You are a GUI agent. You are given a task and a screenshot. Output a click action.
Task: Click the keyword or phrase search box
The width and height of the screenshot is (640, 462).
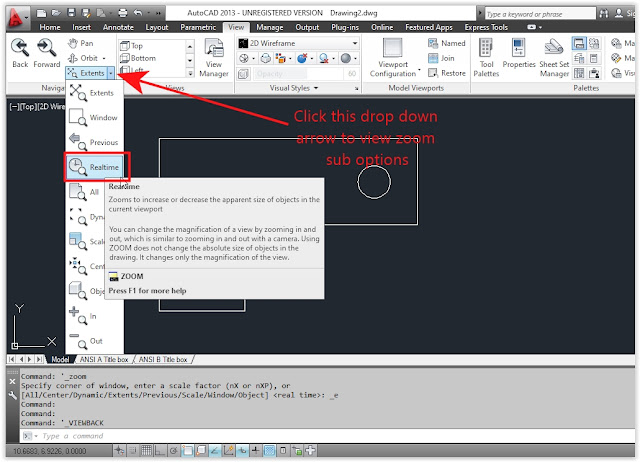coord(540,14)
